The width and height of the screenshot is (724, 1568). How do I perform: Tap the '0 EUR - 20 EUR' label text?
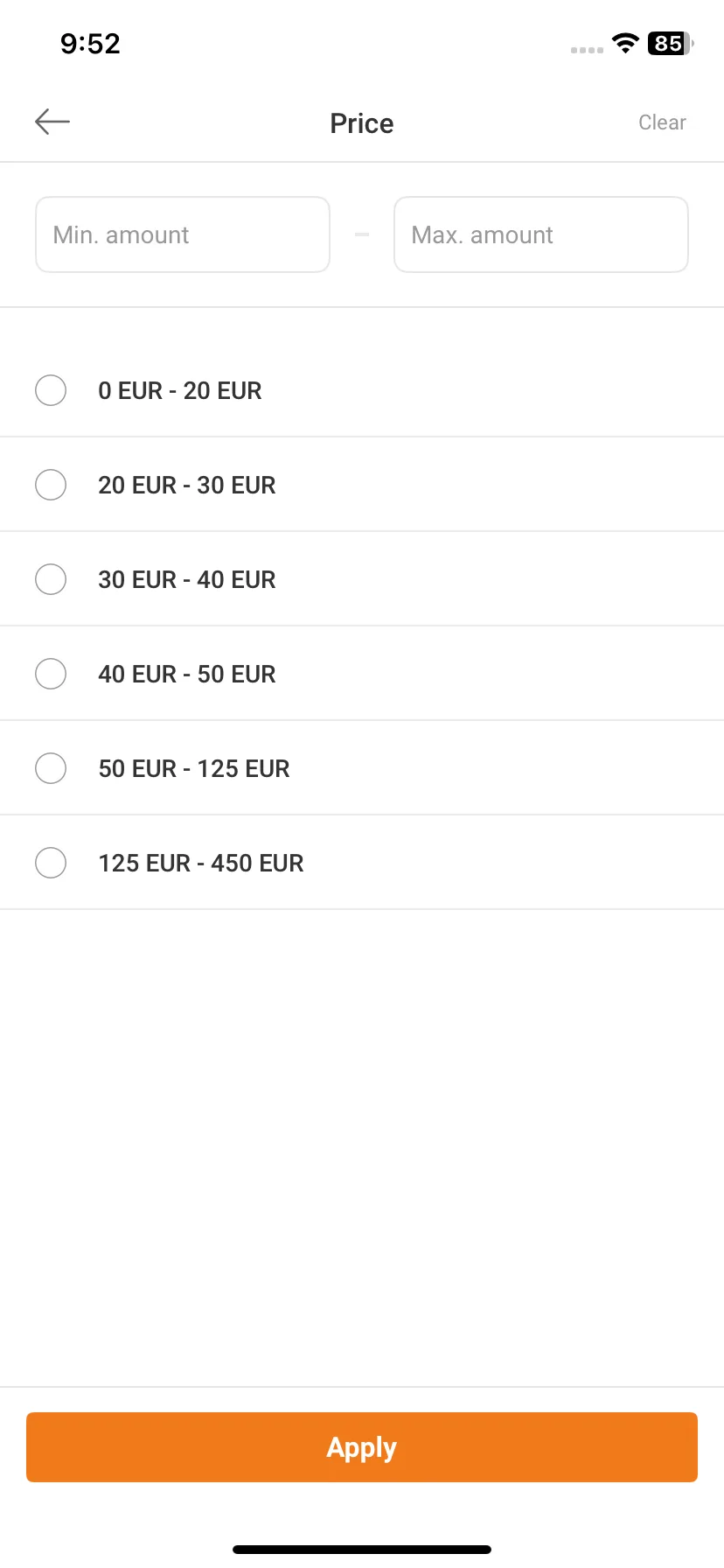tap(180, 390)
